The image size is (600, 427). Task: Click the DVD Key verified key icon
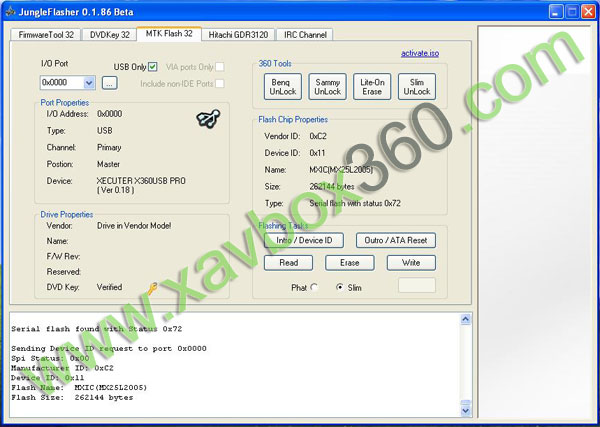pyautogui.click(x=152, y=288)
